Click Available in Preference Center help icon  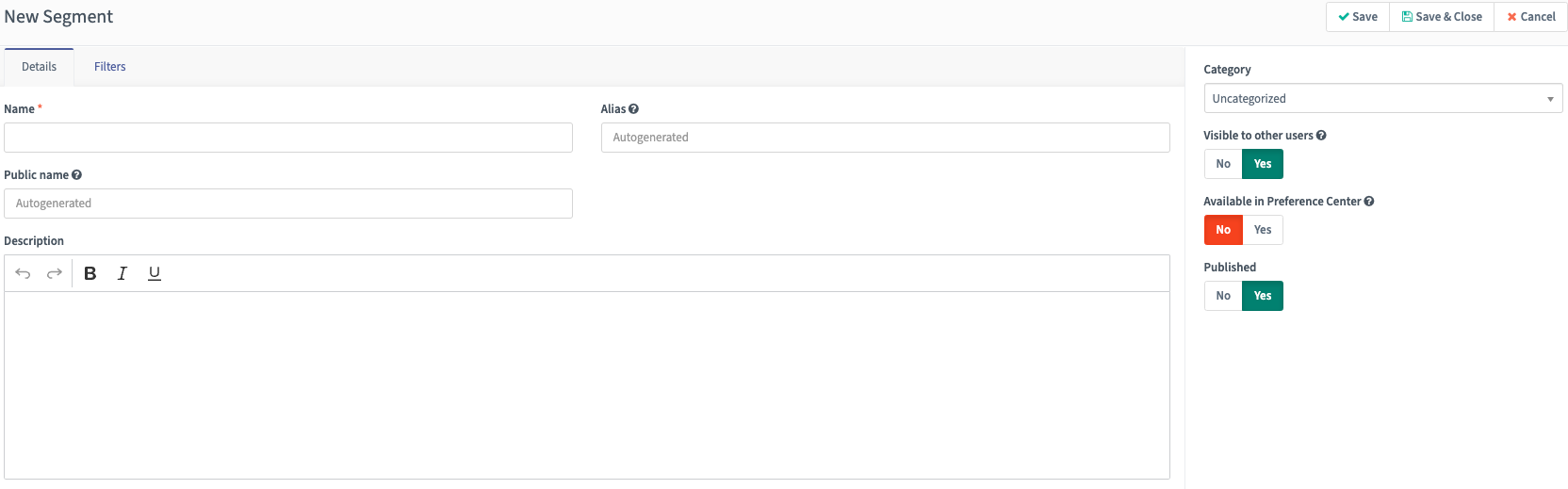[x=1369, y=202]
